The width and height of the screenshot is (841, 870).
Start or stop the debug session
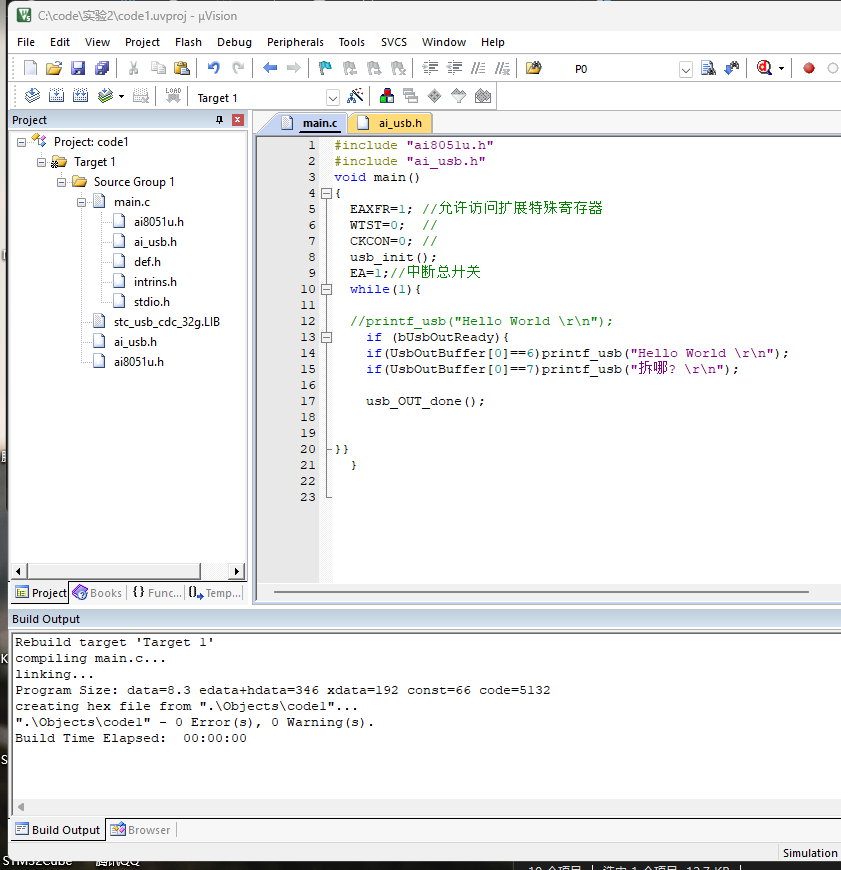click(764, 68)
